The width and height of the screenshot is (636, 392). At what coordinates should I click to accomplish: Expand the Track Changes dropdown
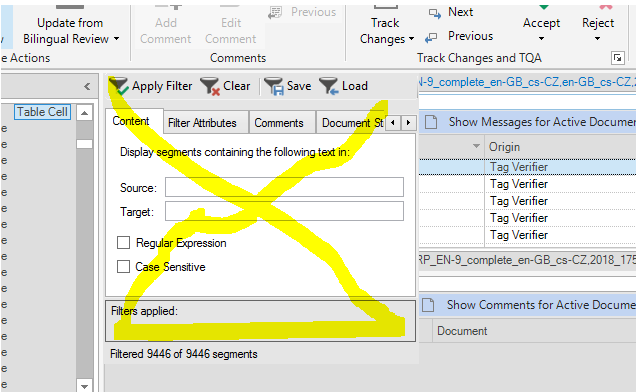tap(411, 39)
